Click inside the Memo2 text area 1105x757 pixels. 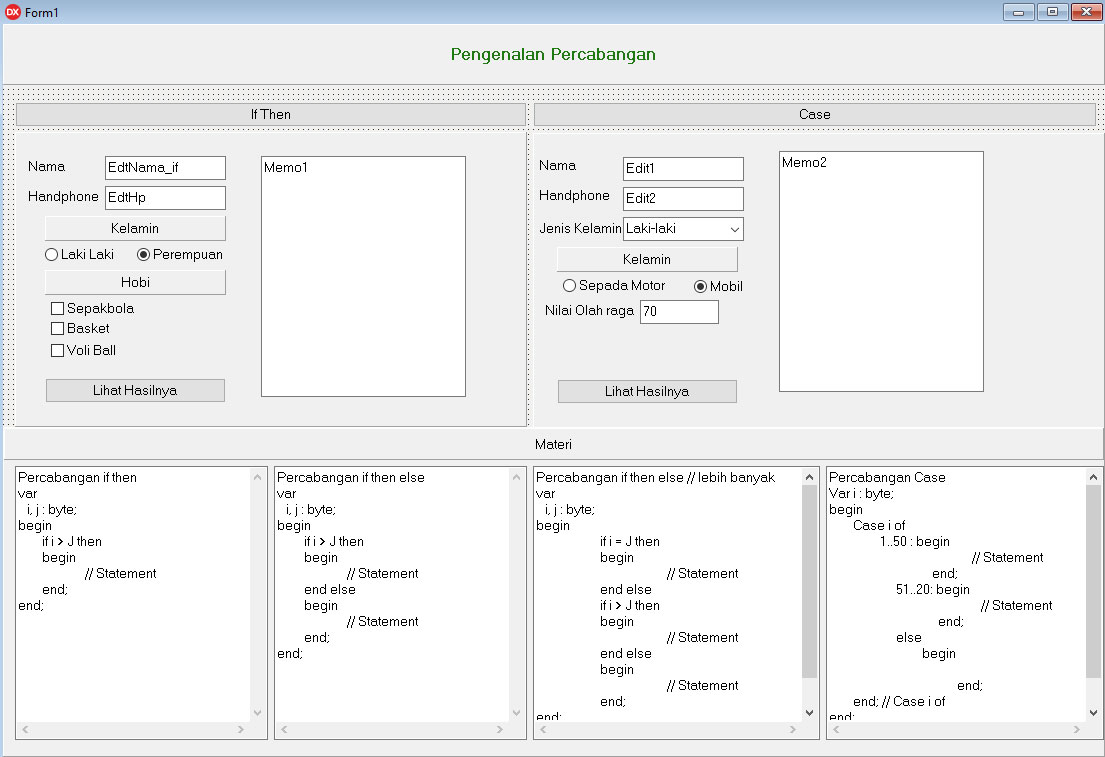coord(882,271)
